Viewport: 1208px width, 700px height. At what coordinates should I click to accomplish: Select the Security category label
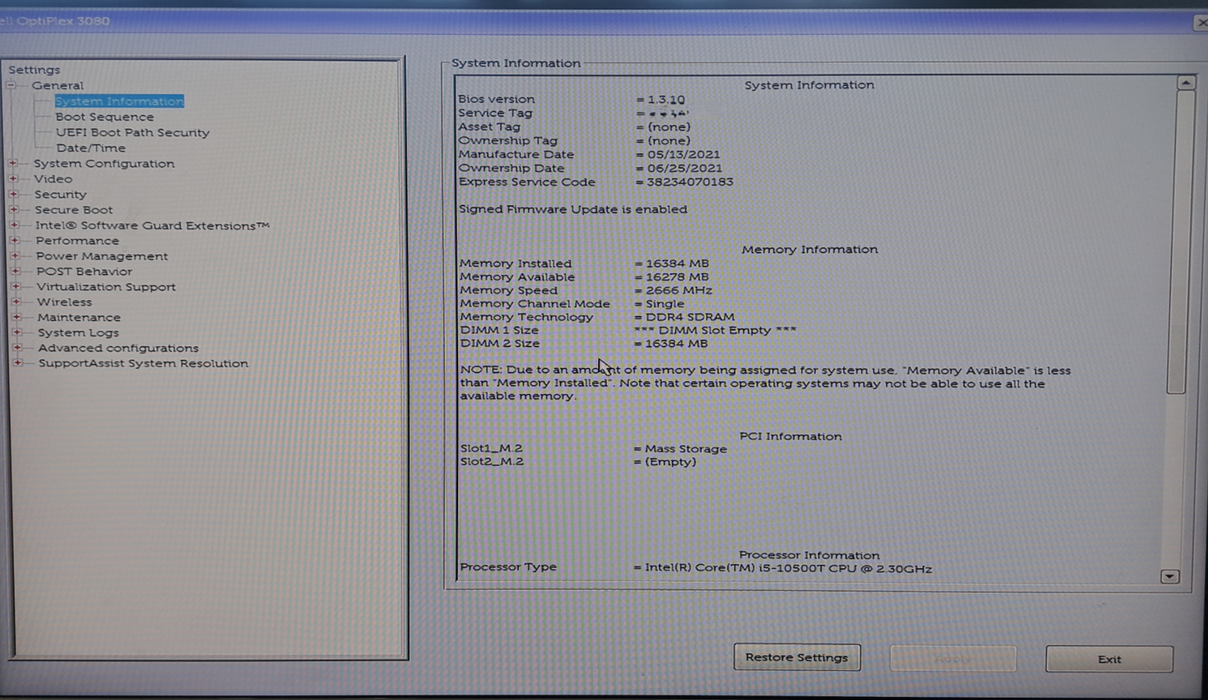pos(60,195)
